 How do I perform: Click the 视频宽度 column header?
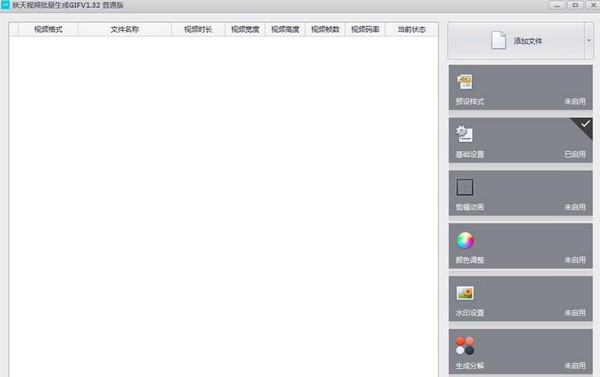point(245,29)
